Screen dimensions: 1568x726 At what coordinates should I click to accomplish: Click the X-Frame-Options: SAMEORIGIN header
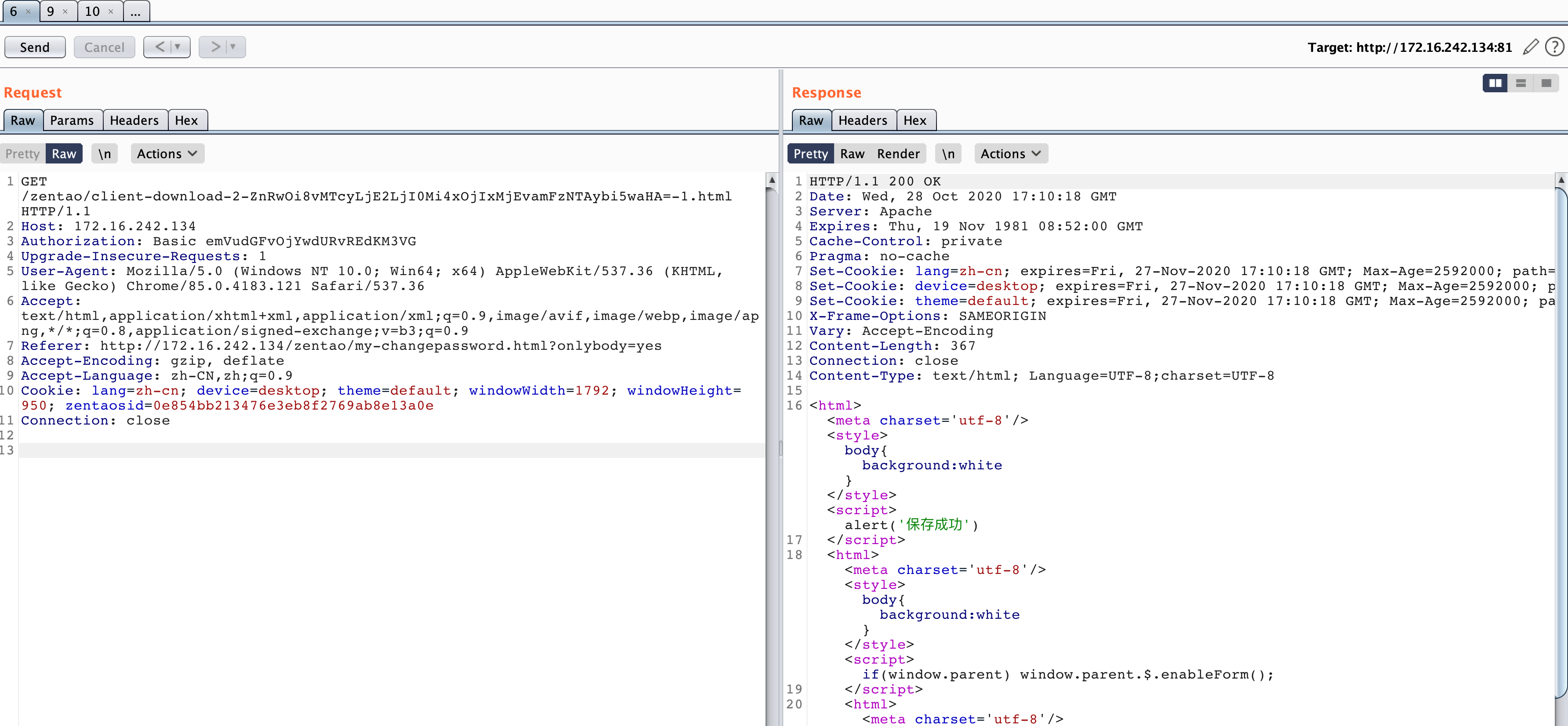928,316
